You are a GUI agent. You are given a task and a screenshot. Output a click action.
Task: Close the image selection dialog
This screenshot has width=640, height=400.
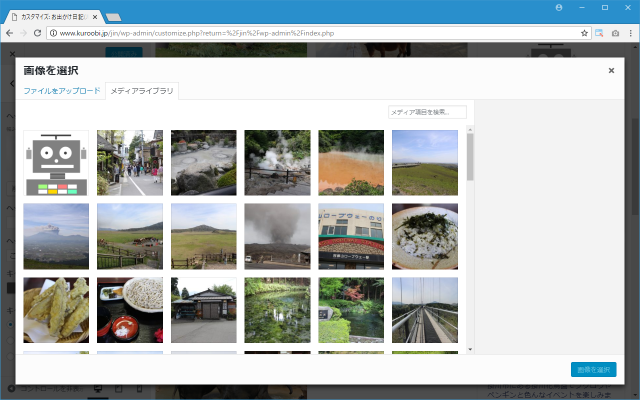point(611,71)
